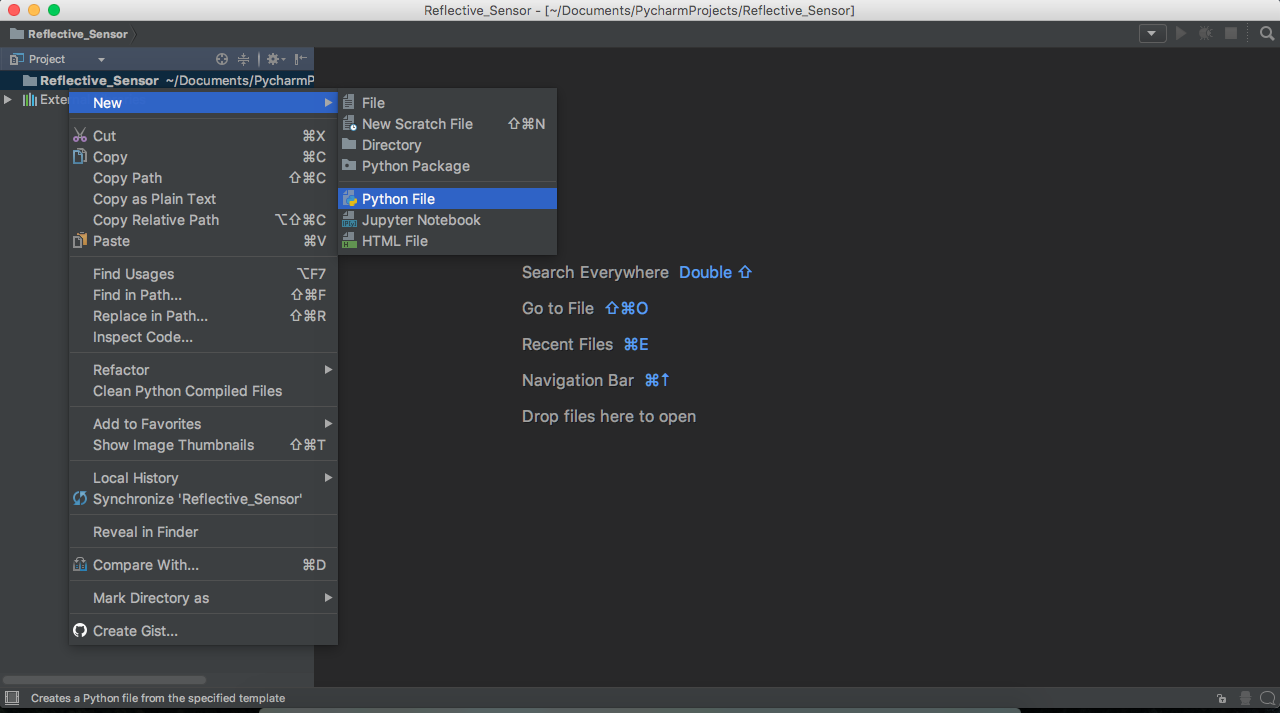The height and width of the screenshot is (713, 1280).
Task: Click the Jupyter Notebook file icon
Action: pyautogui.click(x=349, y=220)
